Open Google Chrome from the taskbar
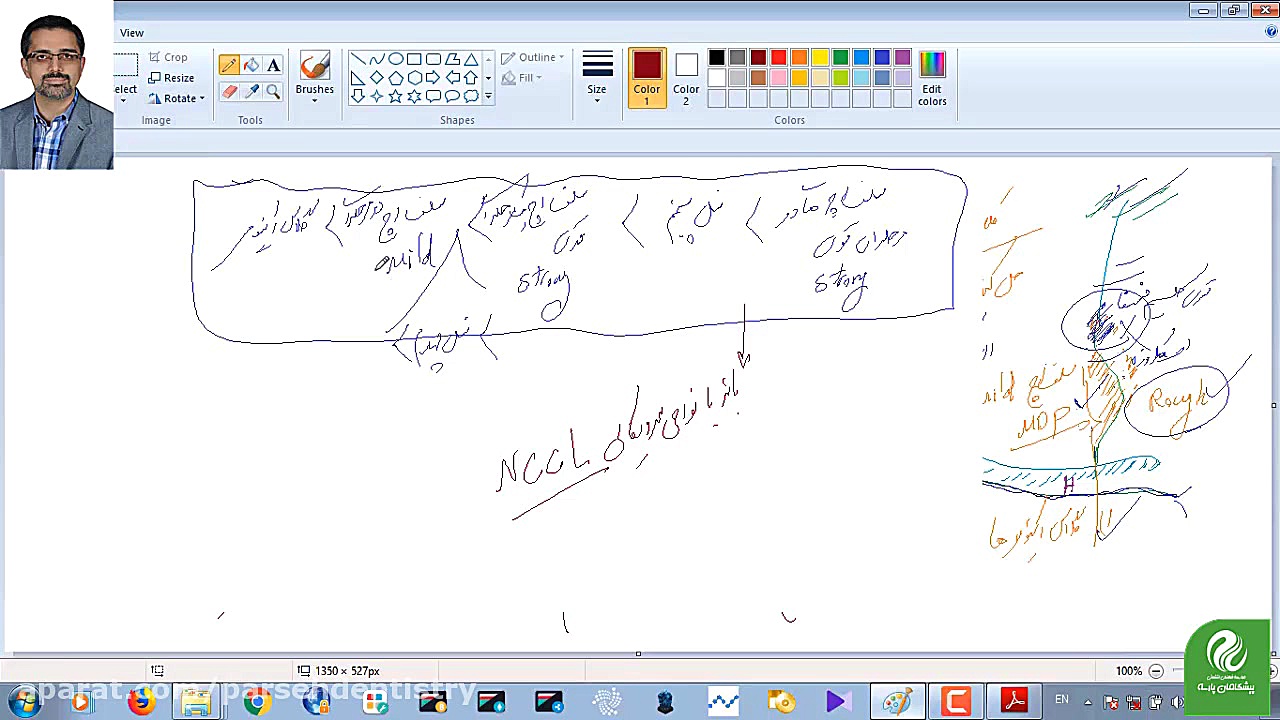The image size is (1280, 720). (257, 701)
